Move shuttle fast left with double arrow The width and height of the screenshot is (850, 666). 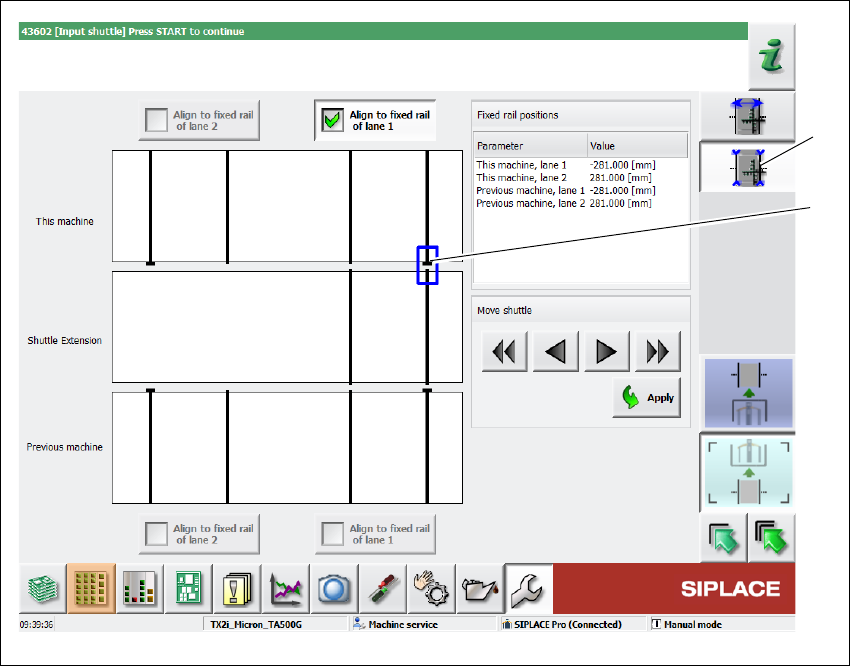pos(504,352)
